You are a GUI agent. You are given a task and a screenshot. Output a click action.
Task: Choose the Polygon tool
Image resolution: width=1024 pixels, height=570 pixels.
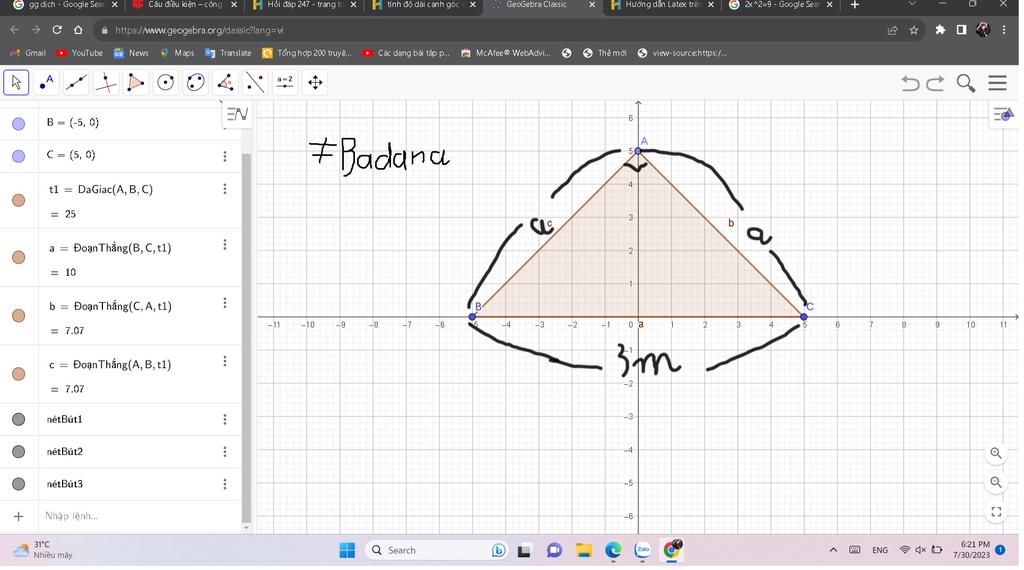(x=136, y=83)
